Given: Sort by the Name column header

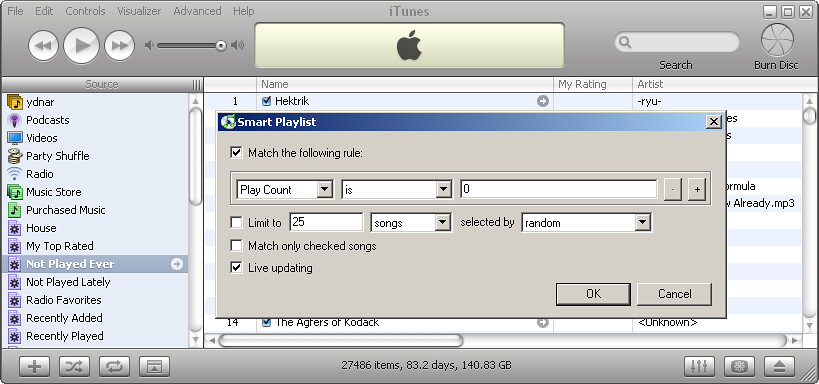Looking at the screenshot, I should point(405,84).
